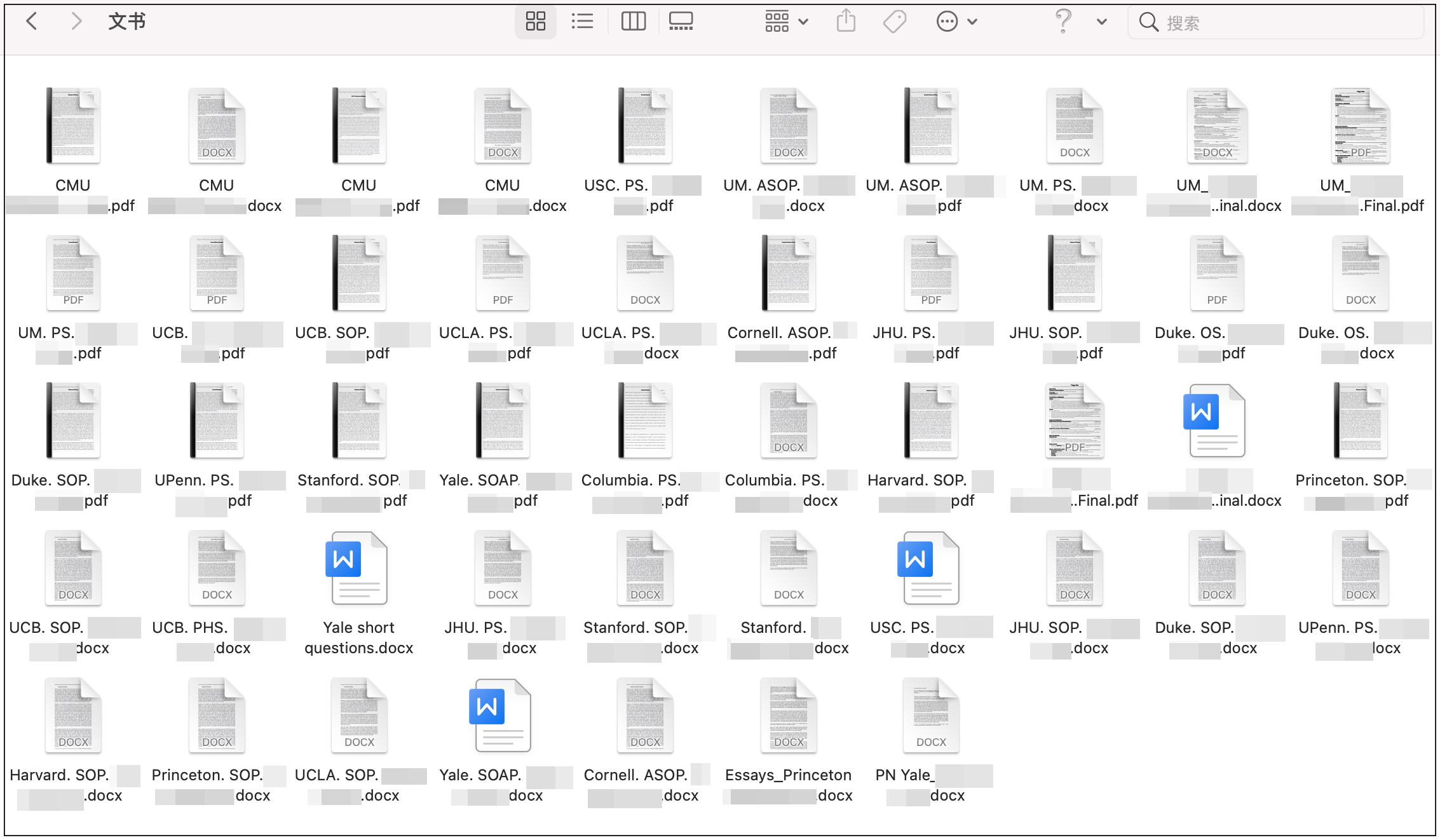Image resolution: width=1440 pixels, height=840 pixels.
Task: Open the ellipsis action menu
Action: point(956,22)
